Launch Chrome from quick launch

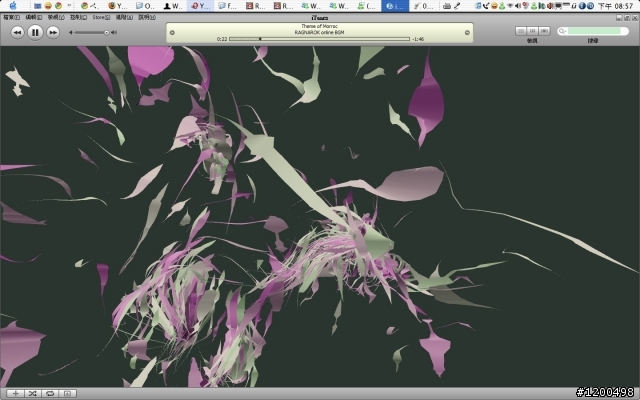pos(58,6)
